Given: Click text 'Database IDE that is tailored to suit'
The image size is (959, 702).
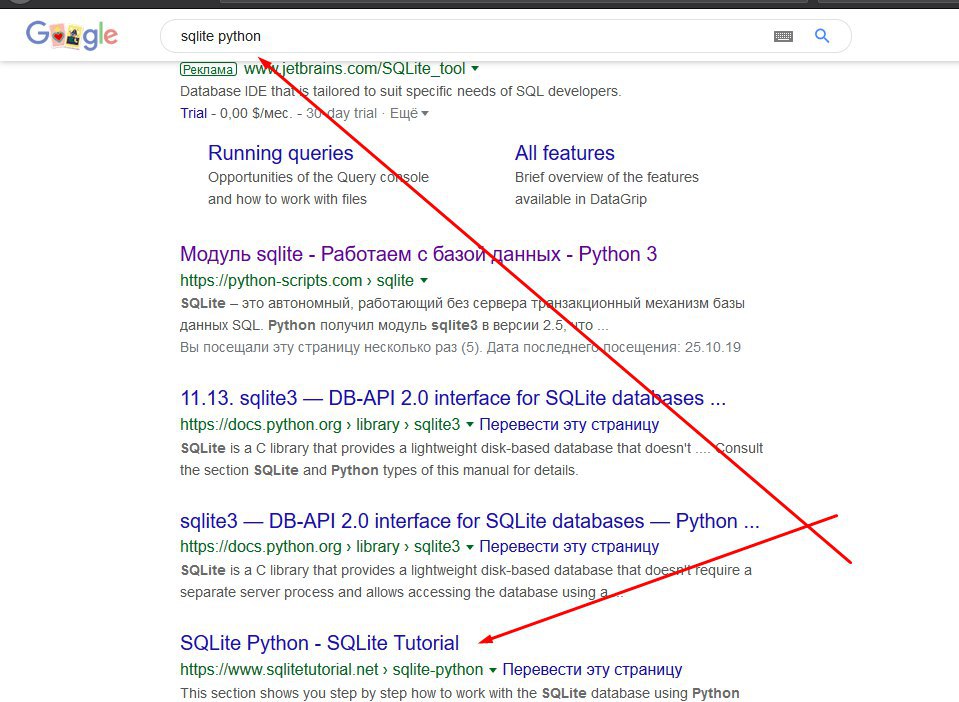Looking at the screenshot, I should click(x=292, y=91).
